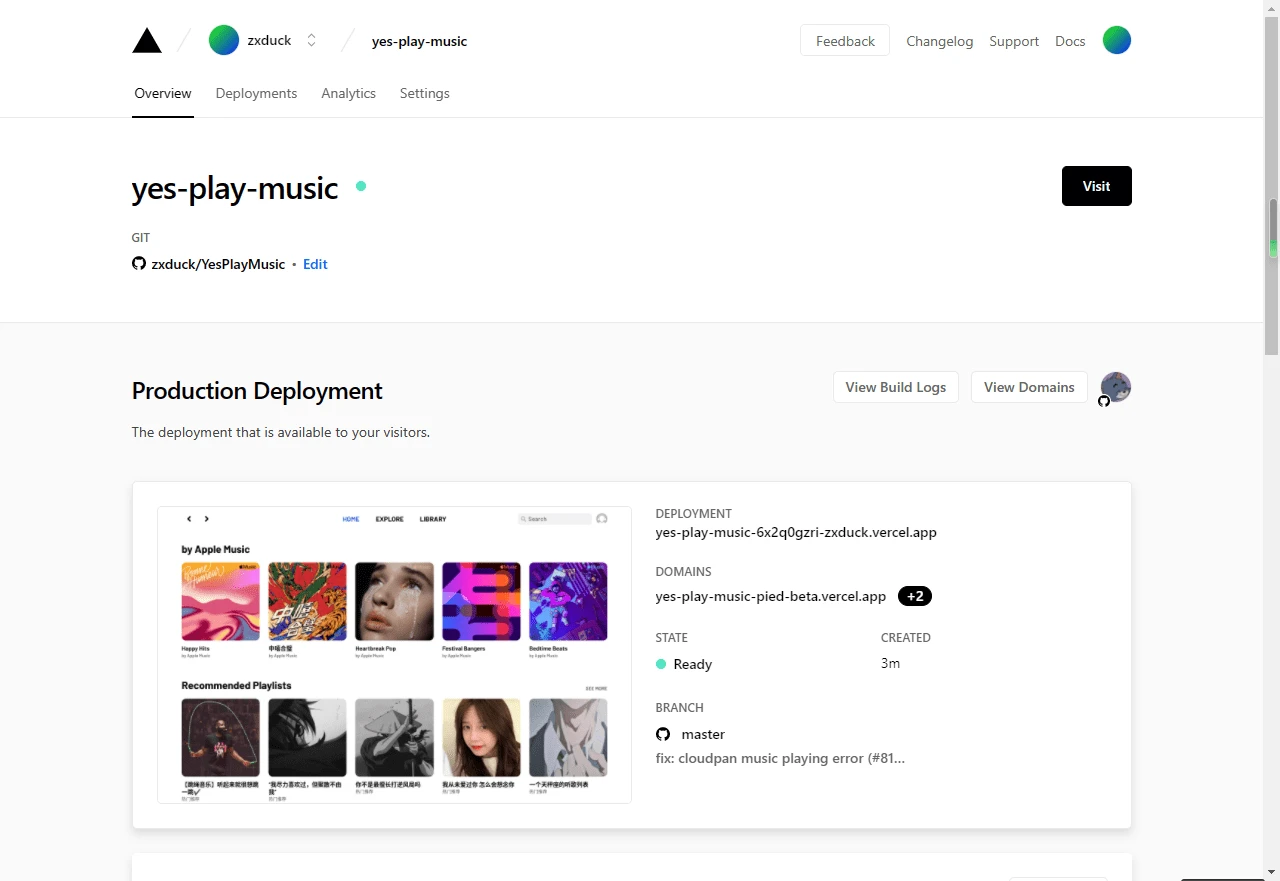Switch to the Deployments tab
Screen dimensions: 1280x881
(x=256, y=93)
